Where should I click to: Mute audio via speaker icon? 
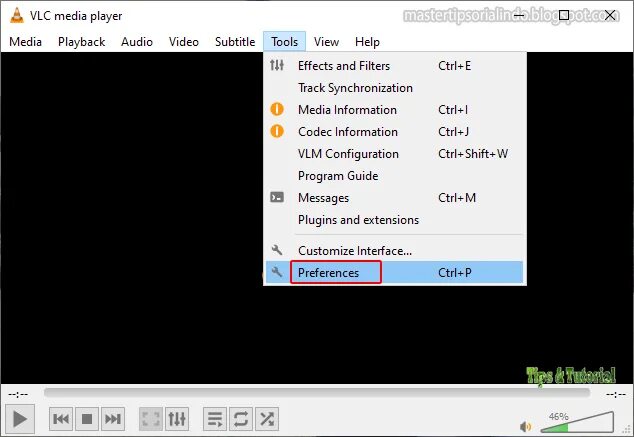pos(525,426)
